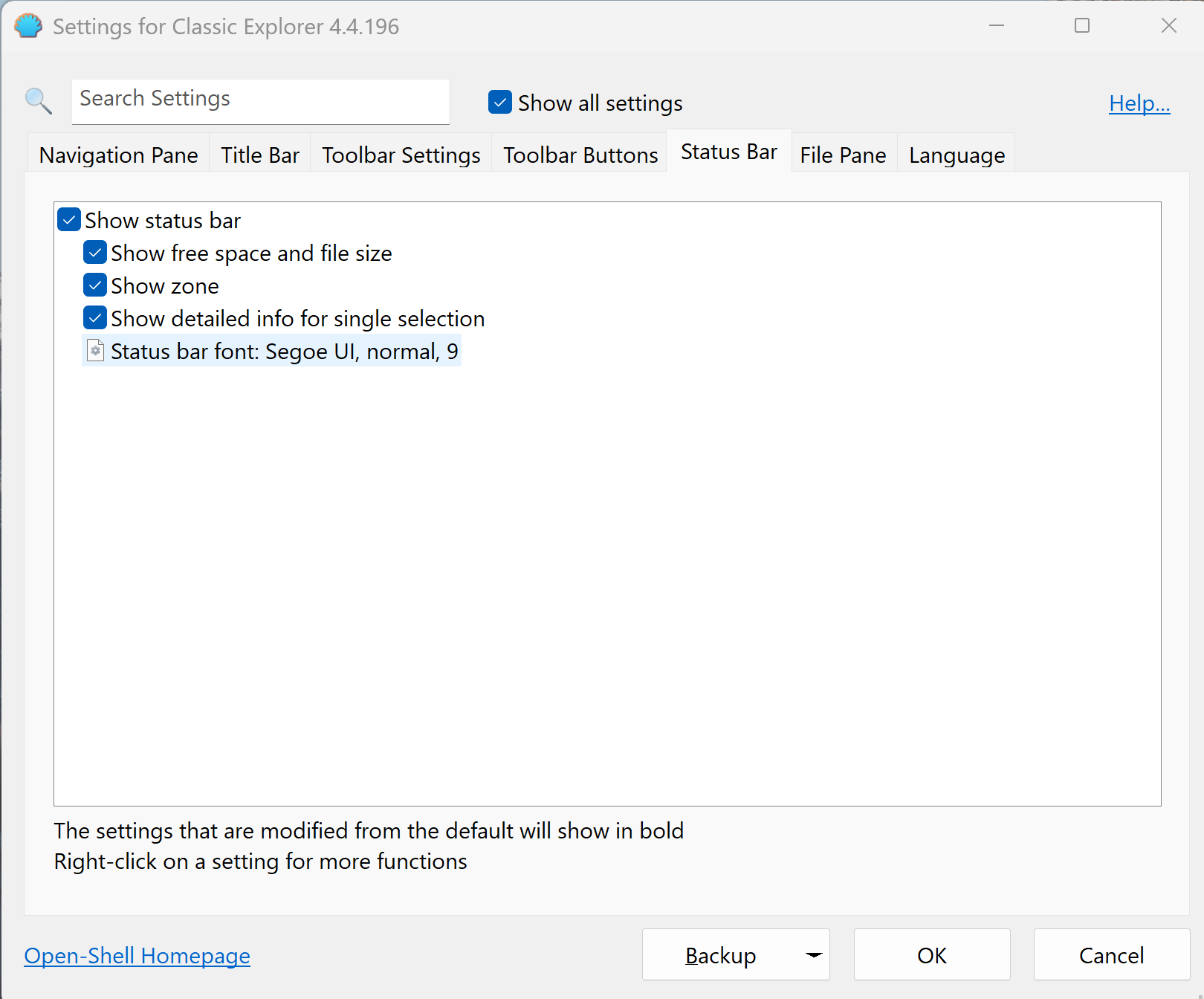Select the Status bar font setting row
The image size is (1204, 999).
pos(272,350)
